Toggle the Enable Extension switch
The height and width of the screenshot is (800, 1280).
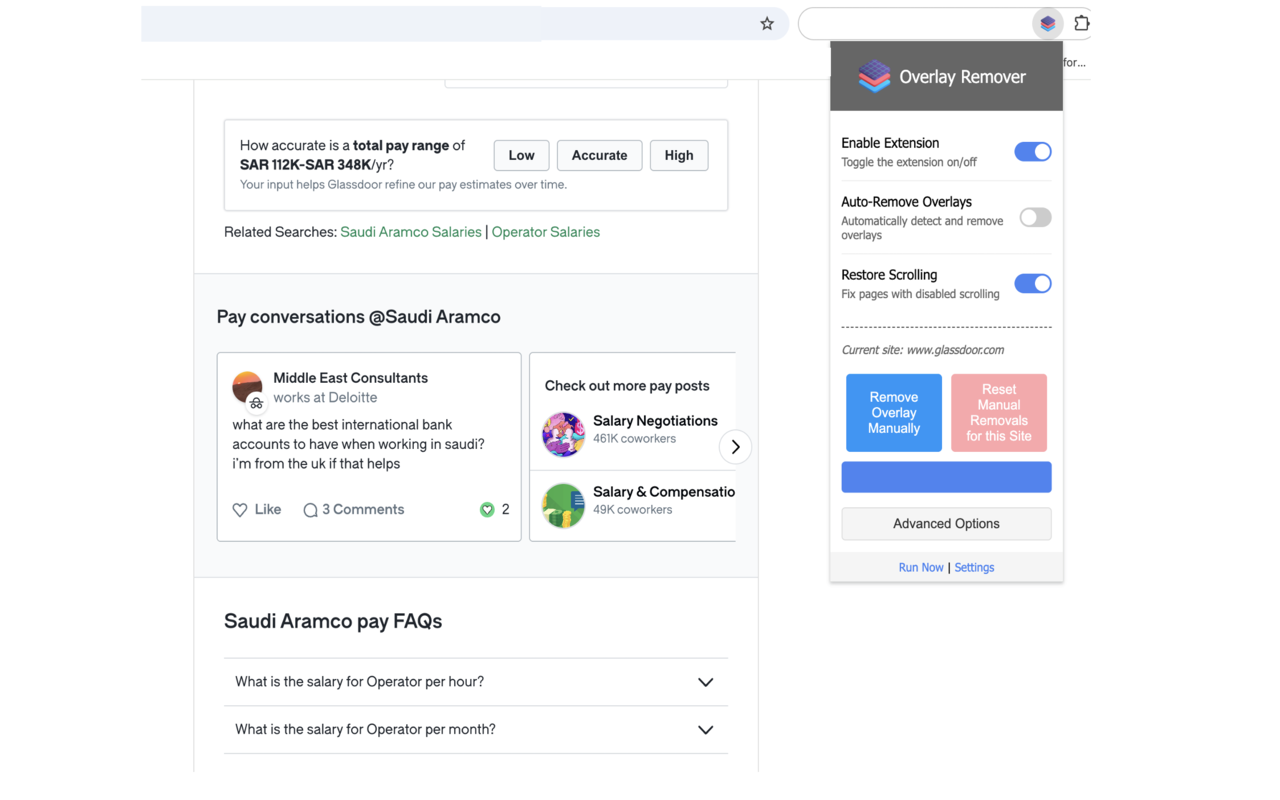click(x=1033, y=152)
